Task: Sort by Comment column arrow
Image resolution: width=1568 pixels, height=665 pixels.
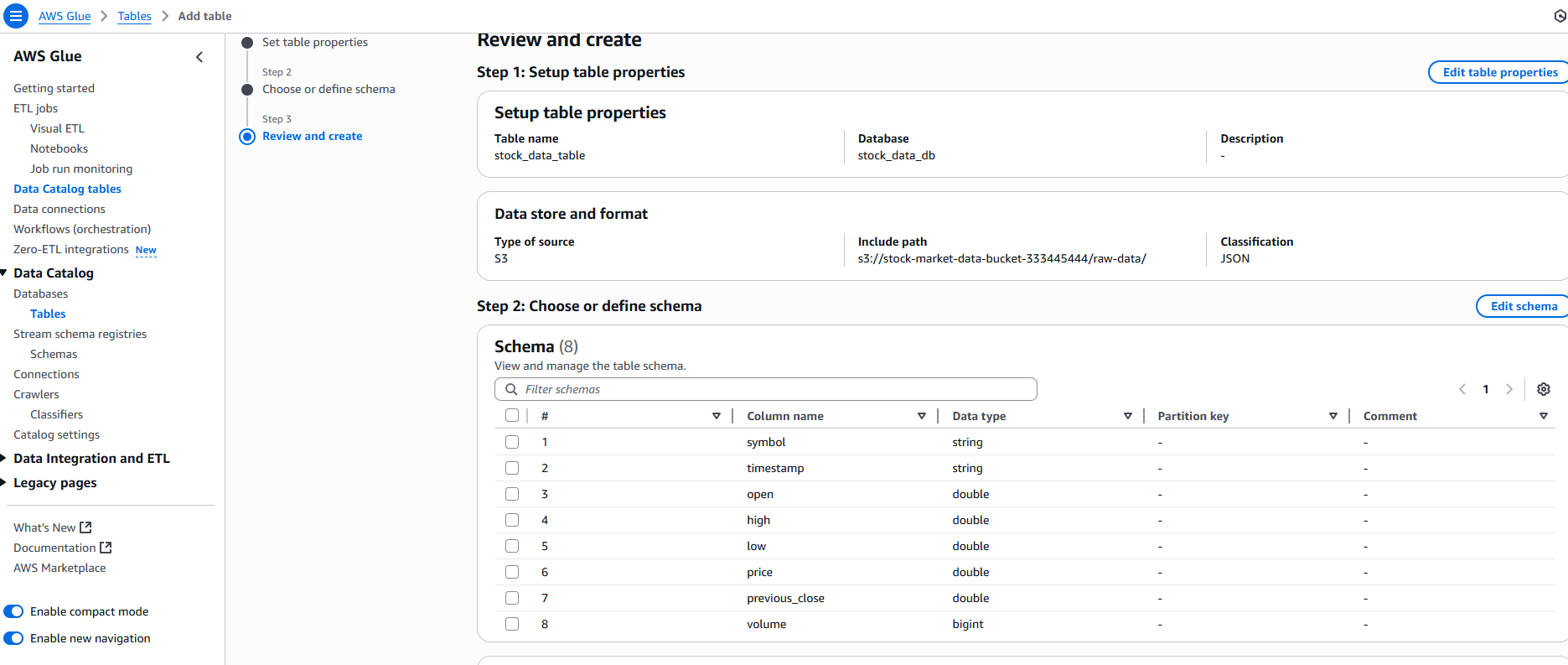Action: [x=1544, y=416]
